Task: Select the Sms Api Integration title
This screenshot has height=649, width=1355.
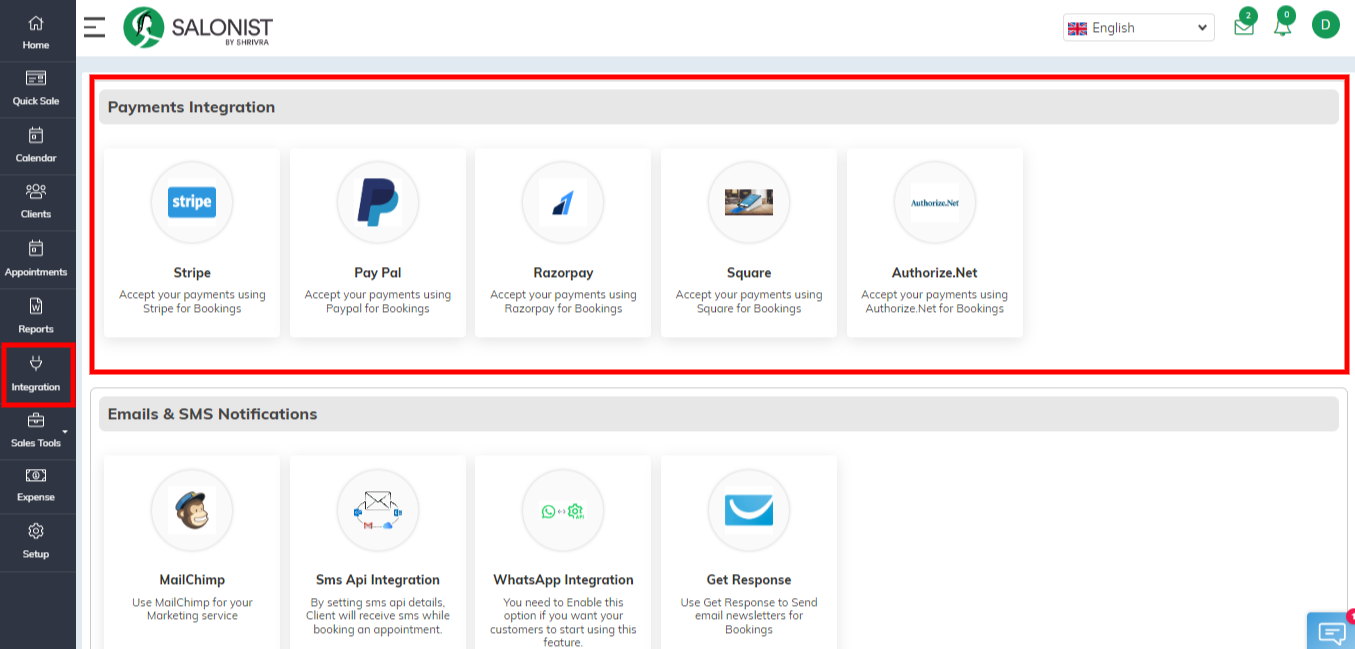Action: (378, 580)
